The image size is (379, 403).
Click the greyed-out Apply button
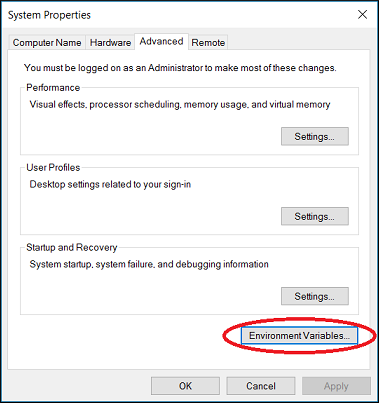[336, 386]
